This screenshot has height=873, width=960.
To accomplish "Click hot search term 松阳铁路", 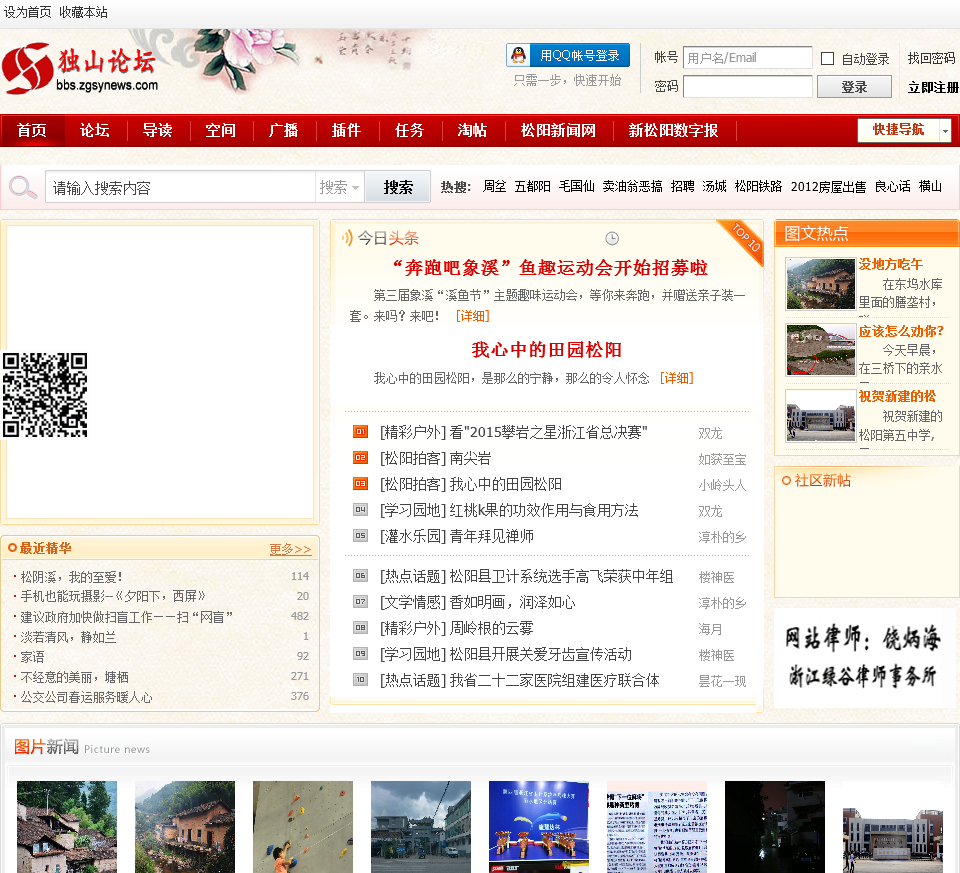I will tap(758, 186).
